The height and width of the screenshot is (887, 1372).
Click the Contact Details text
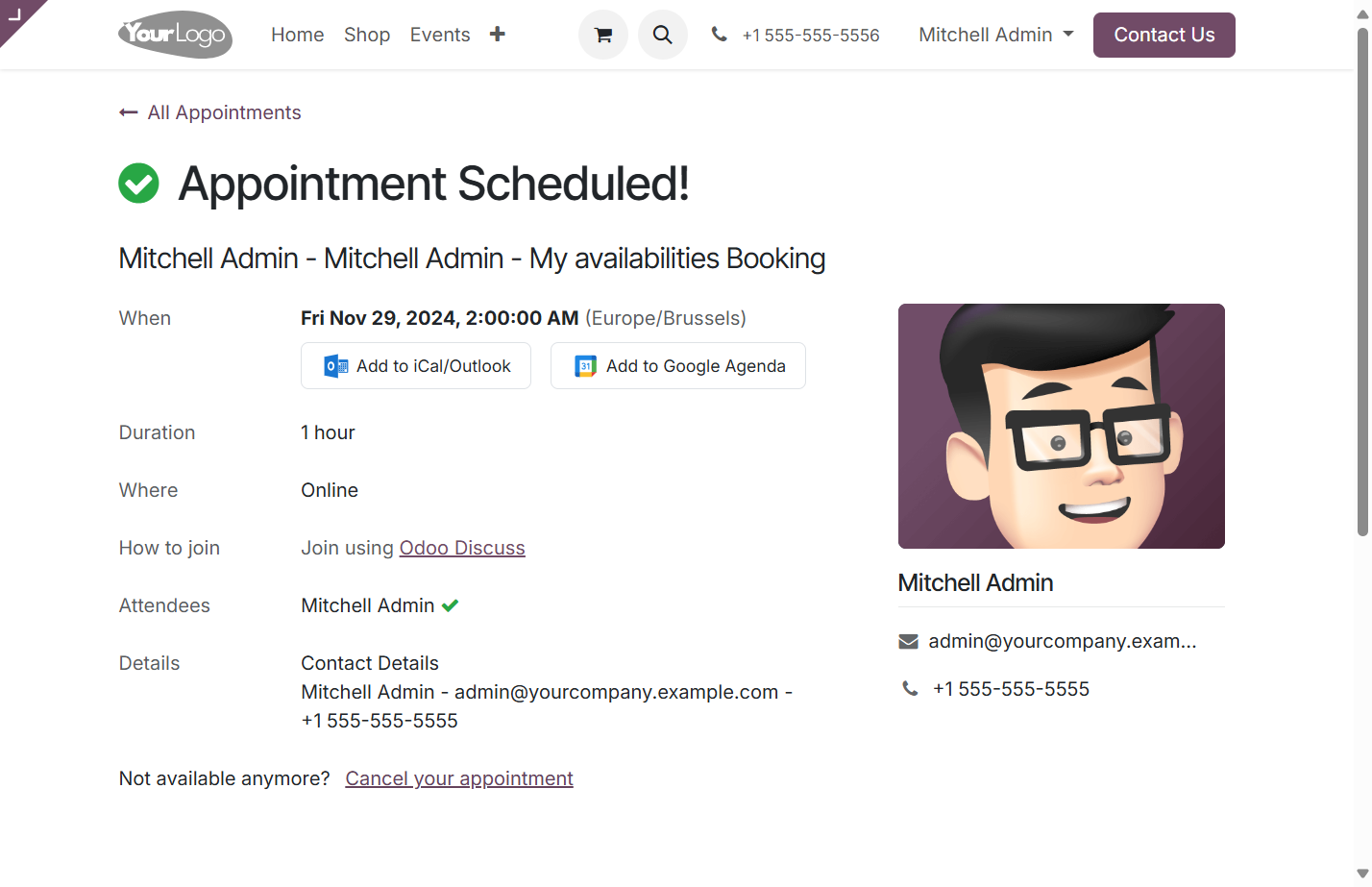370,663
